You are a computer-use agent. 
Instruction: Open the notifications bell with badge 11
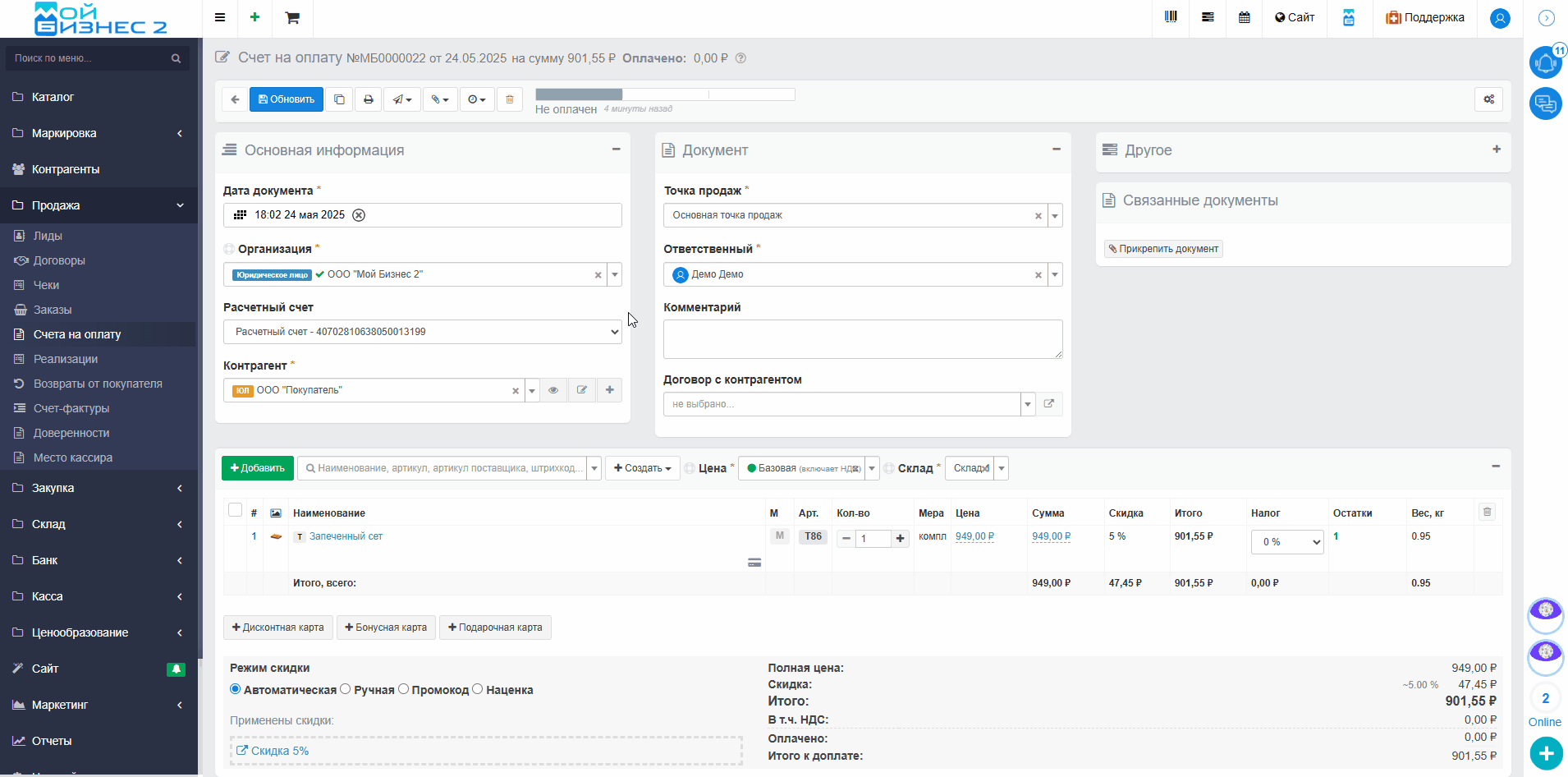coord(1546,62)
